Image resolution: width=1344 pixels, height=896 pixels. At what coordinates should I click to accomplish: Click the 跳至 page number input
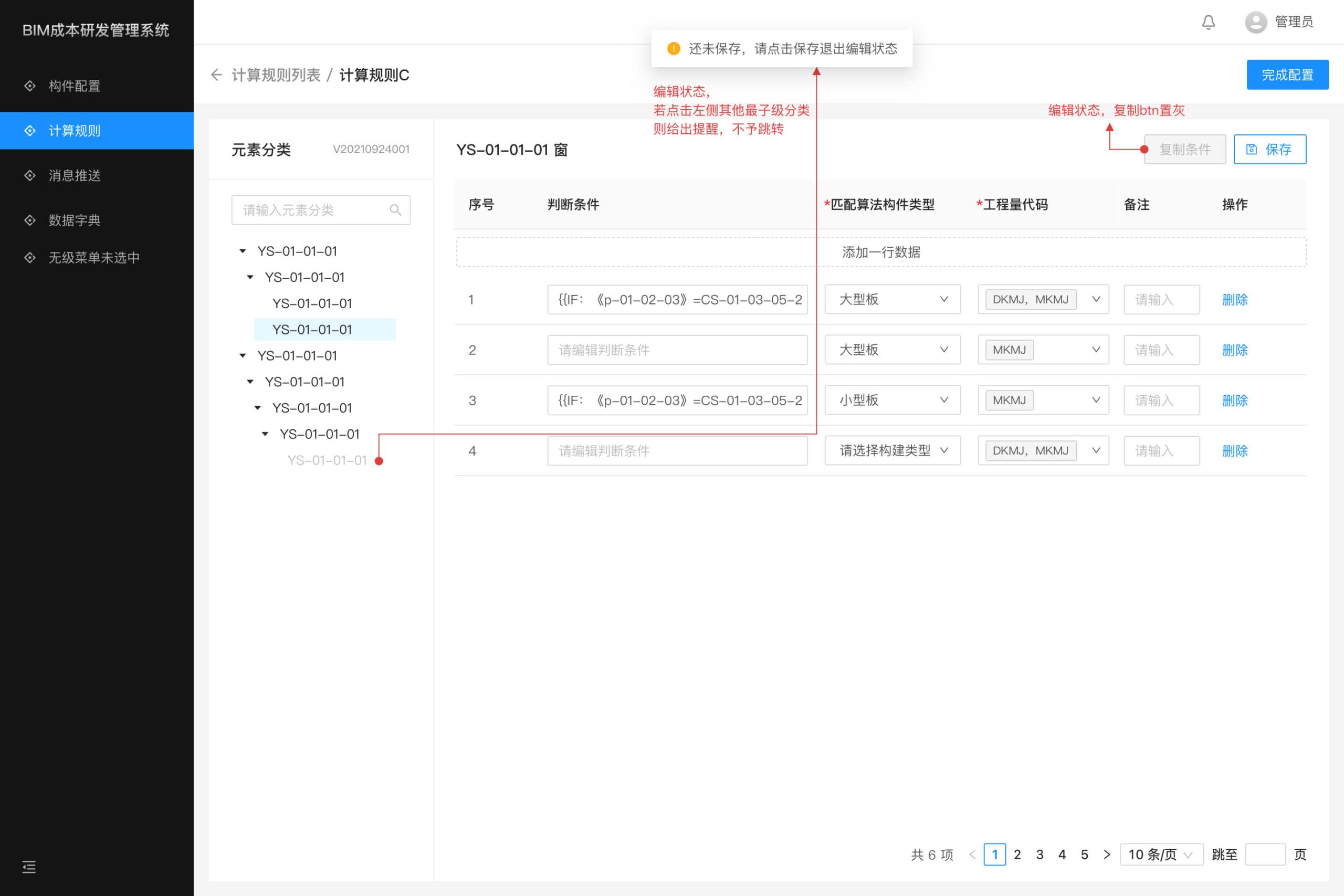click(1265, 855)
